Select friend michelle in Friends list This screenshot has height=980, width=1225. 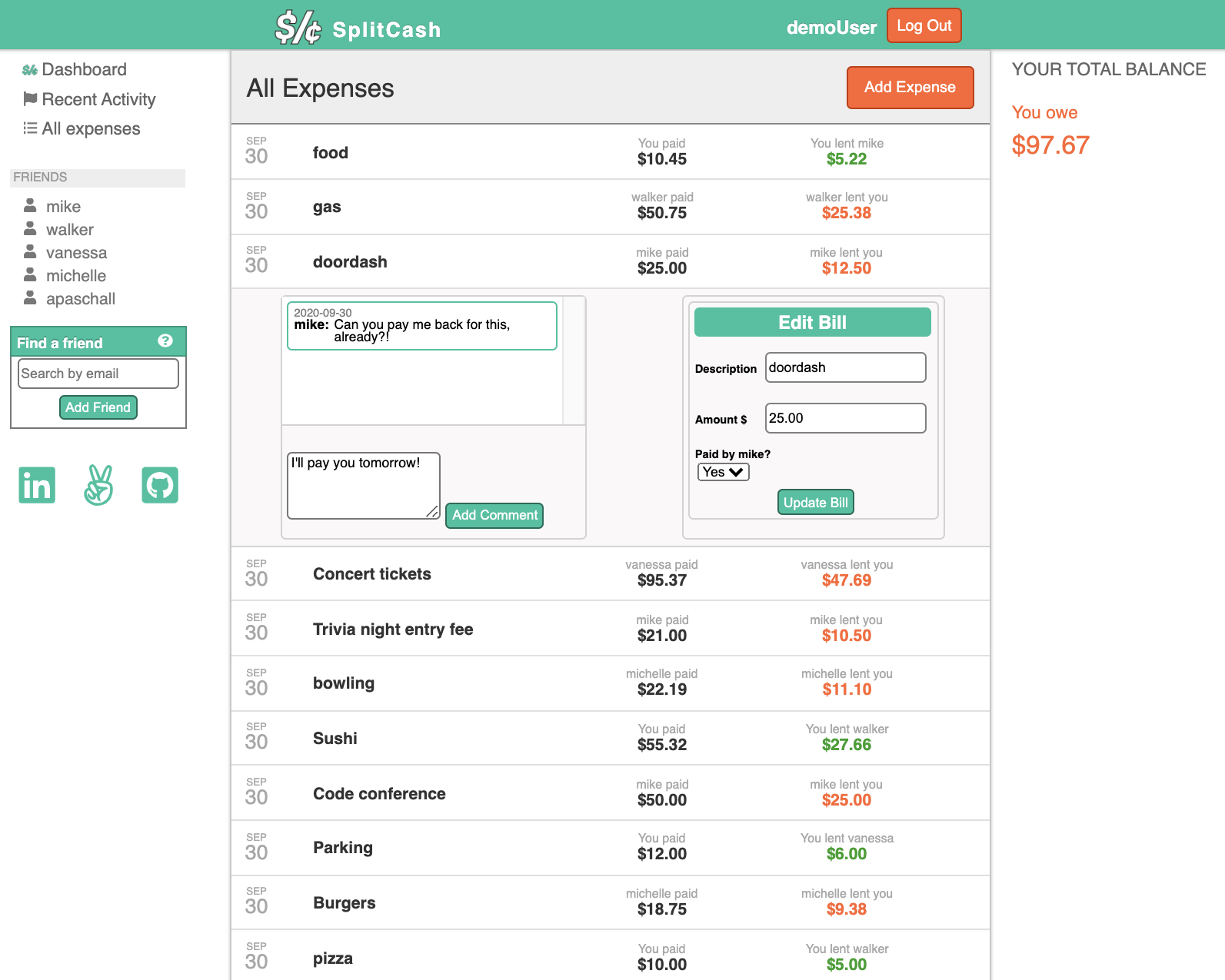pyautogui.click(x=76, y=276)
